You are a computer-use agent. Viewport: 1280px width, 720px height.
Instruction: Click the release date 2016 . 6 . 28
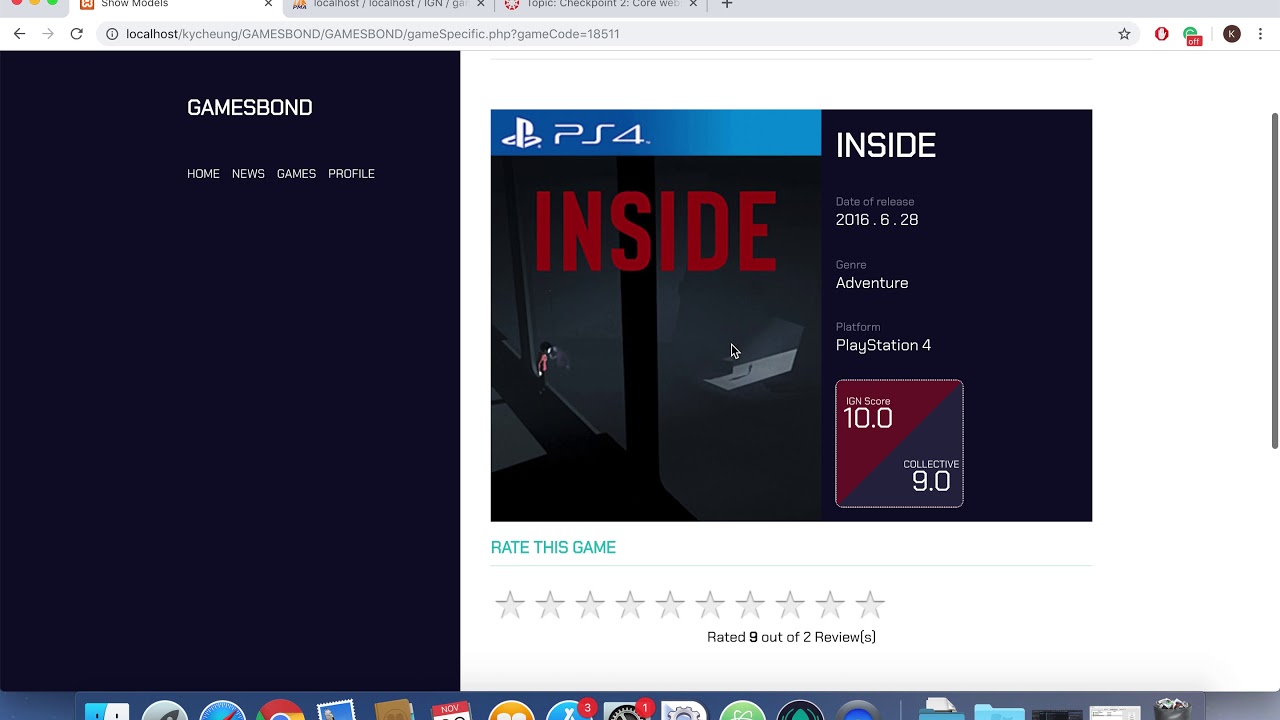pyautogui.click(x=877, y=220)
